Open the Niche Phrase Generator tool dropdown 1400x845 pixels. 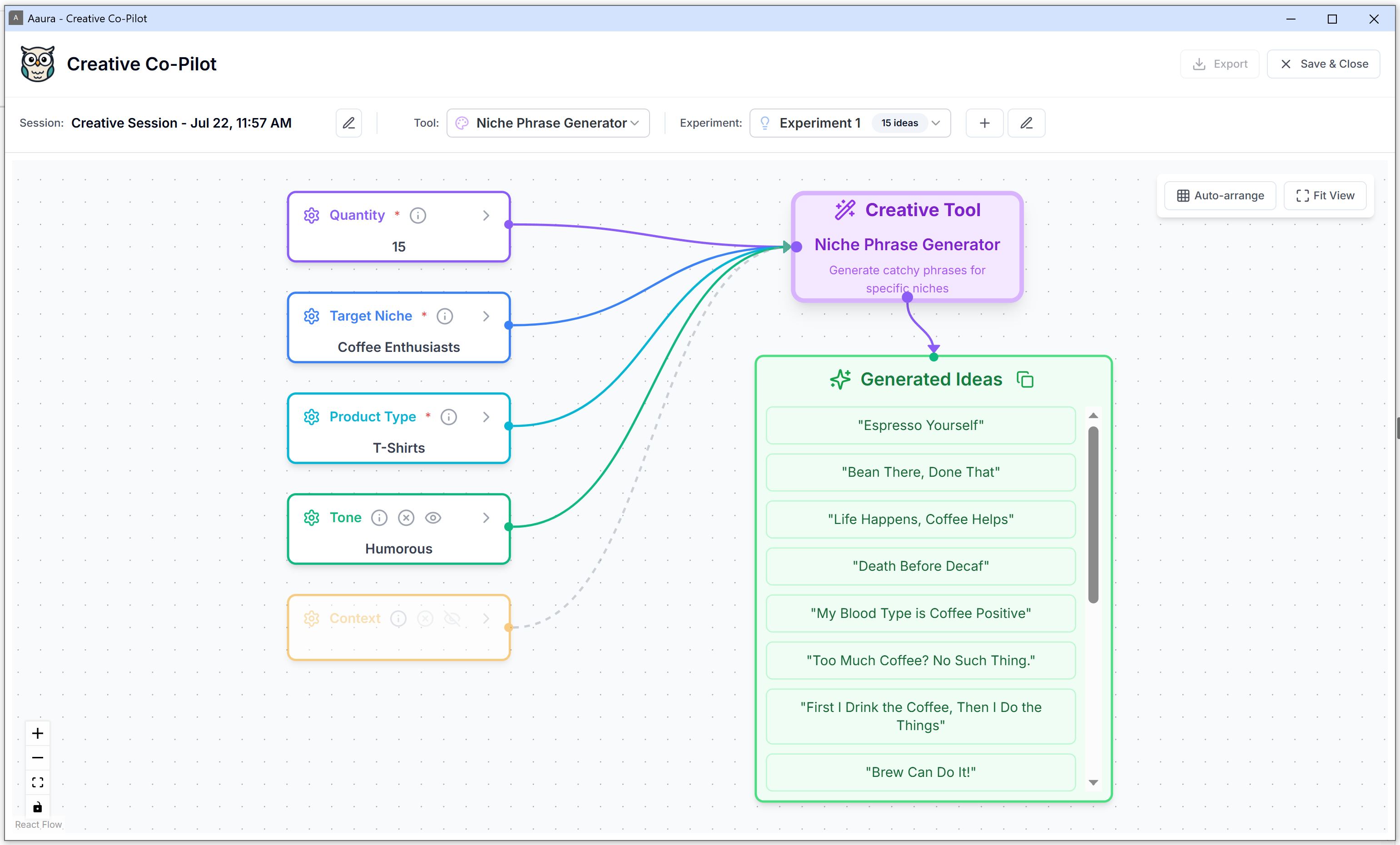click(548, 123)
